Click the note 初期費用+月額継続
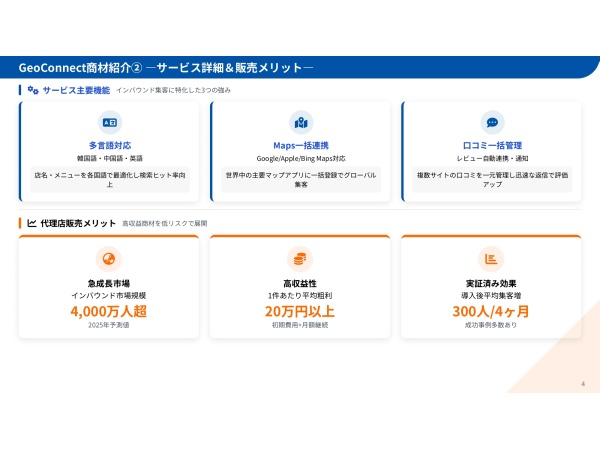Image resolution: width=600 pixels, height=450 pixels. pyautogui.click(x=300, y=325)
